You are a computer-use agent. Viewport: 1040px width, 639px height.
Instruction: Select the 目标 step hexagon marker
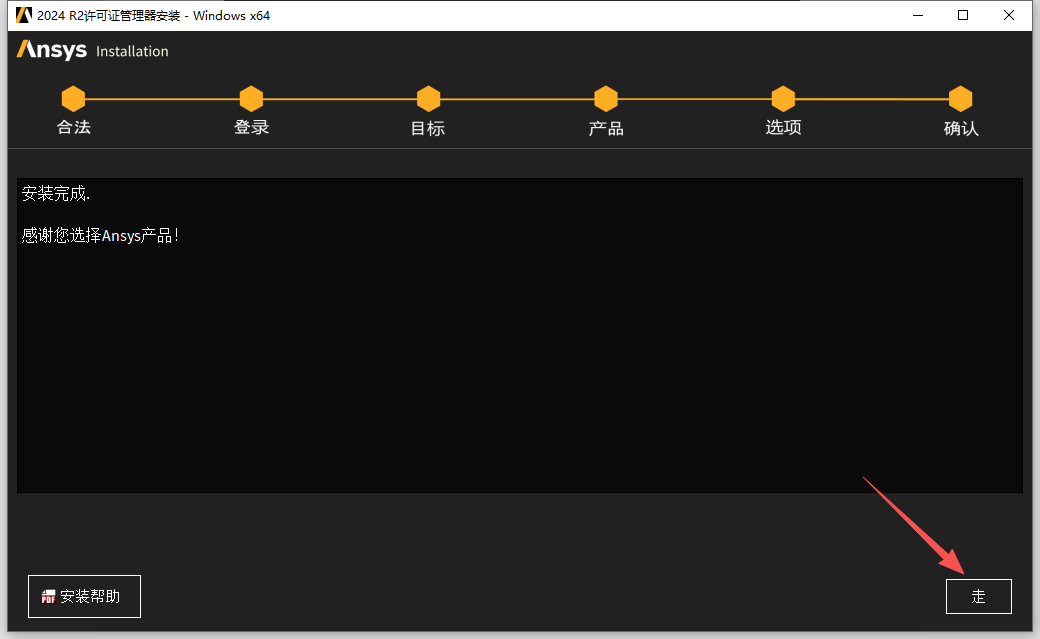[428, 98]
